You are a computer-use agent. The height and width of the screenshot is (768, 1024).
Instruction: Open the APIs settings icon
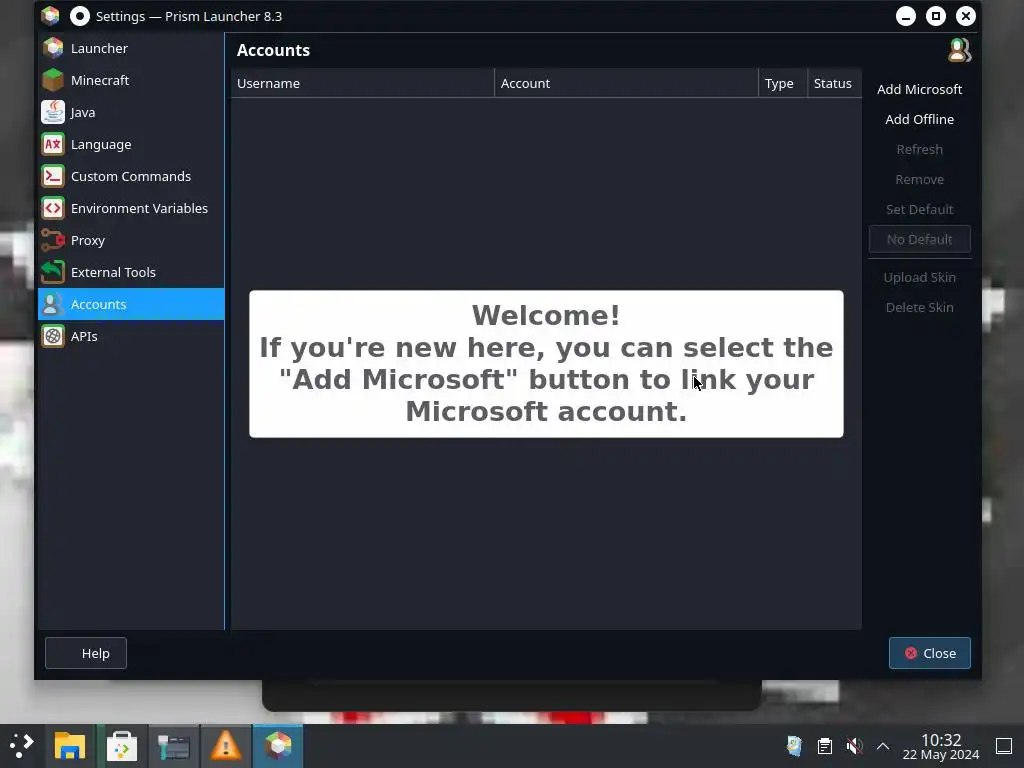pos(53,336)
